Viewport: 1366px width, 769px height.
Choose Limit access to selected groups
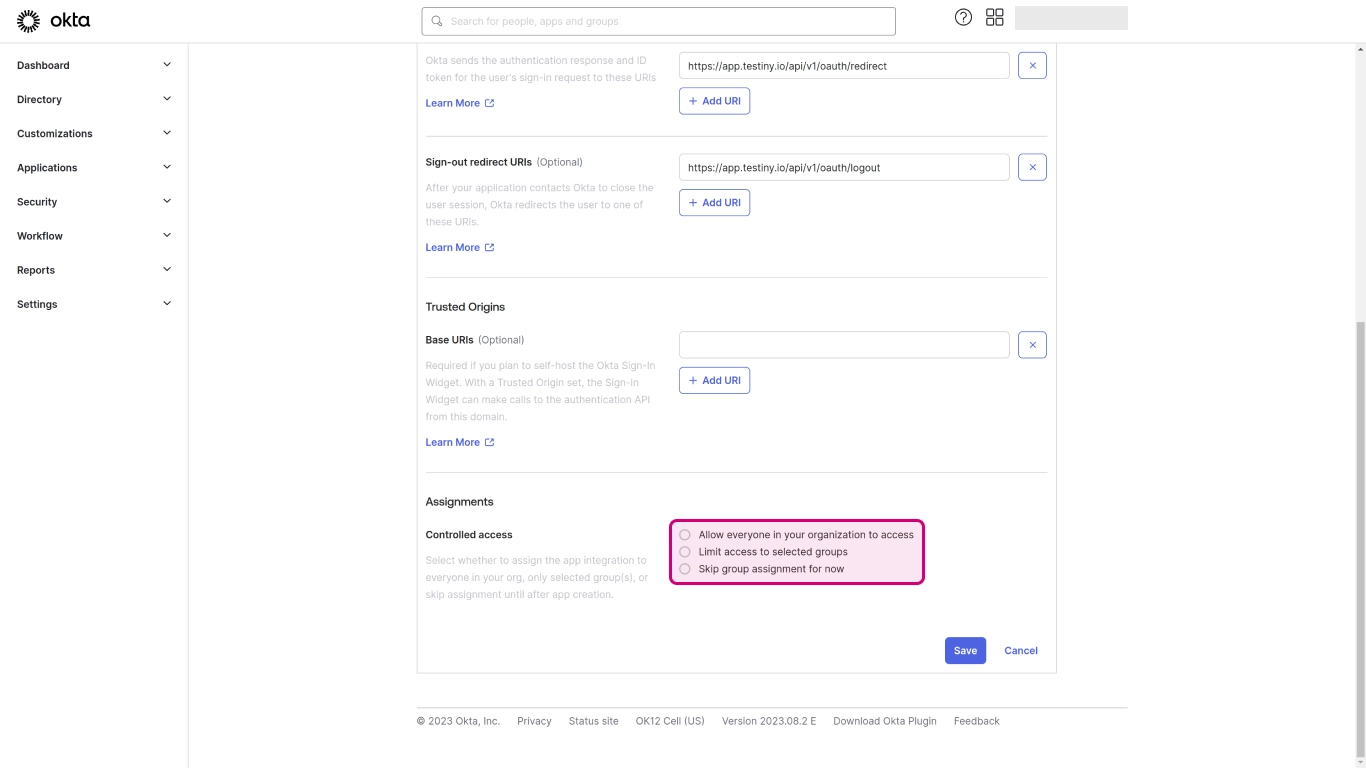click(x=685, y=552)
